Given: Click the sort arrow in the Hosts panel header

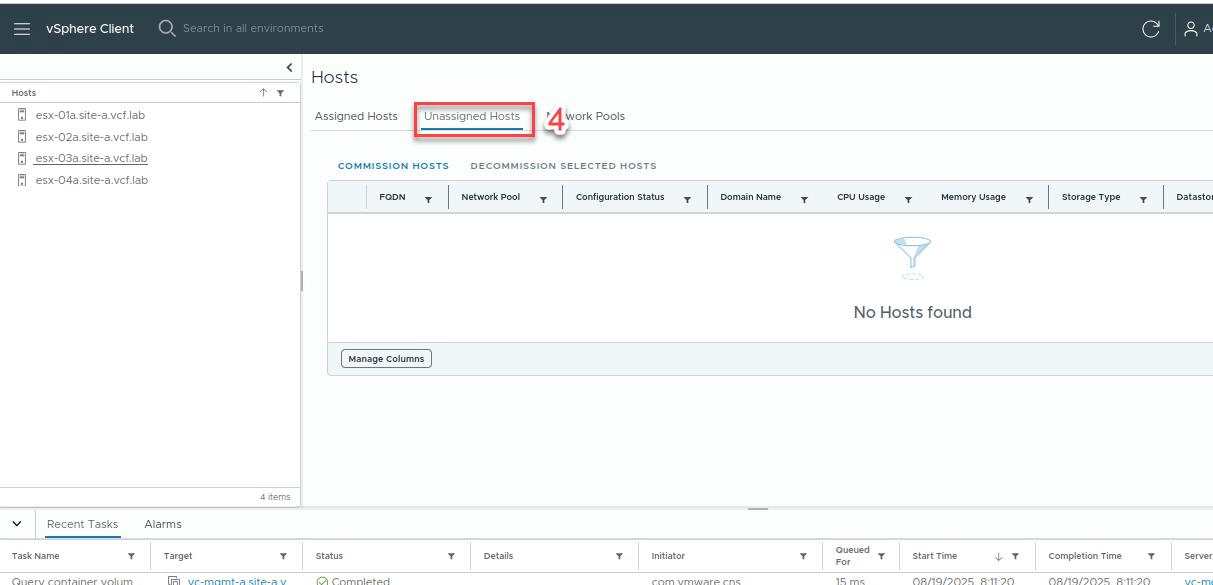Looking at the screenshot, I should [263, 91].
